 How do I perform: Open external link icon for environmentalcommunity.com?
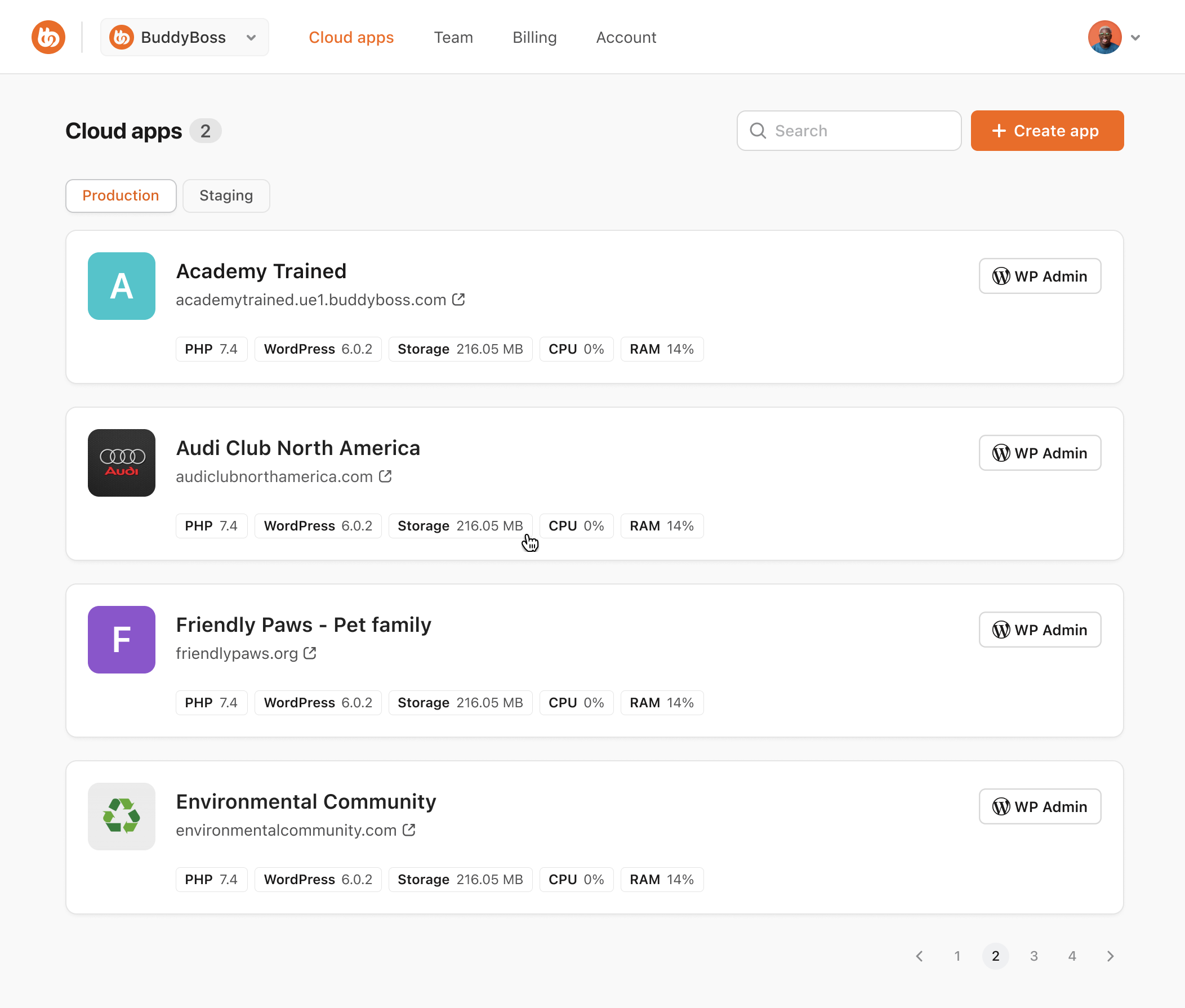click(x=408, y=829)
